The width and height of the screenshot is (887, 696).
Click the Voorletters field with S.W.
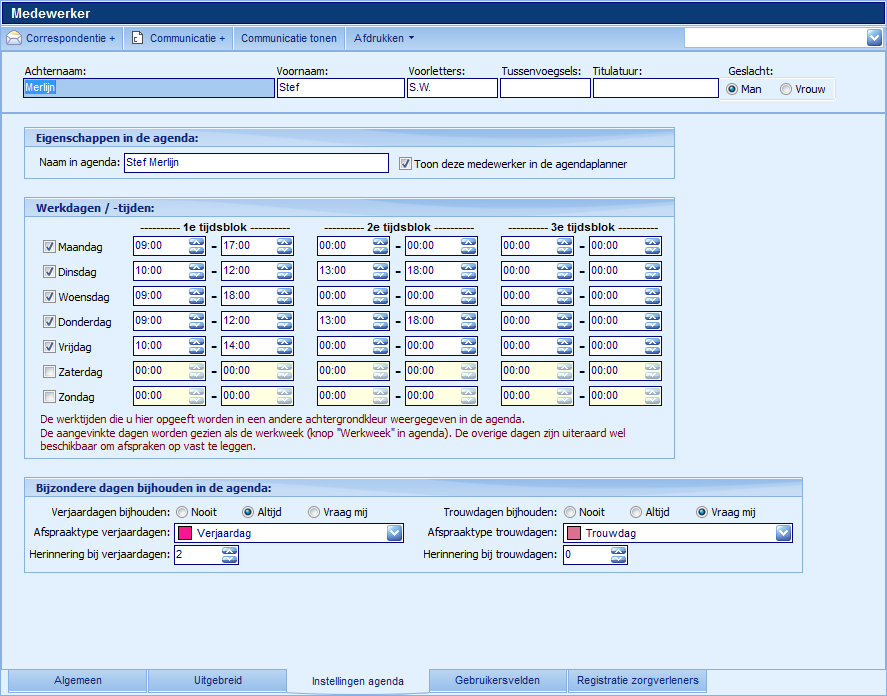tap(452, 88)
